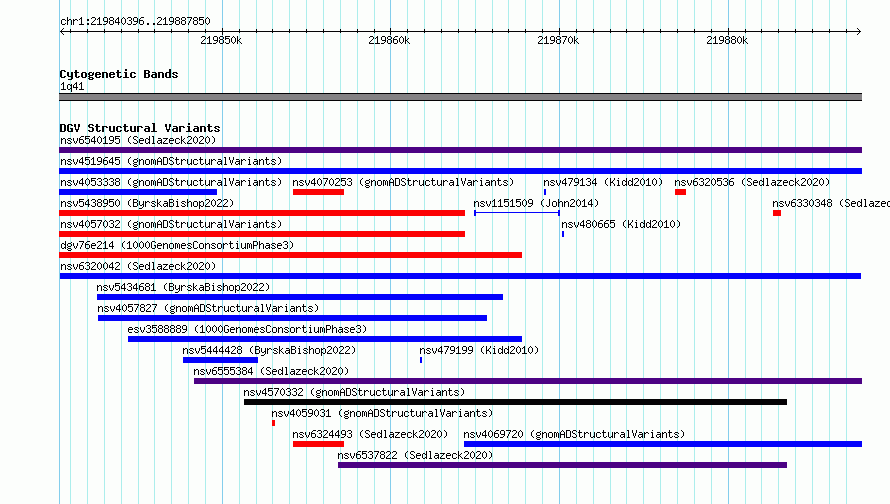Select the nsv4070253 variant label

(x=403, y=182)
